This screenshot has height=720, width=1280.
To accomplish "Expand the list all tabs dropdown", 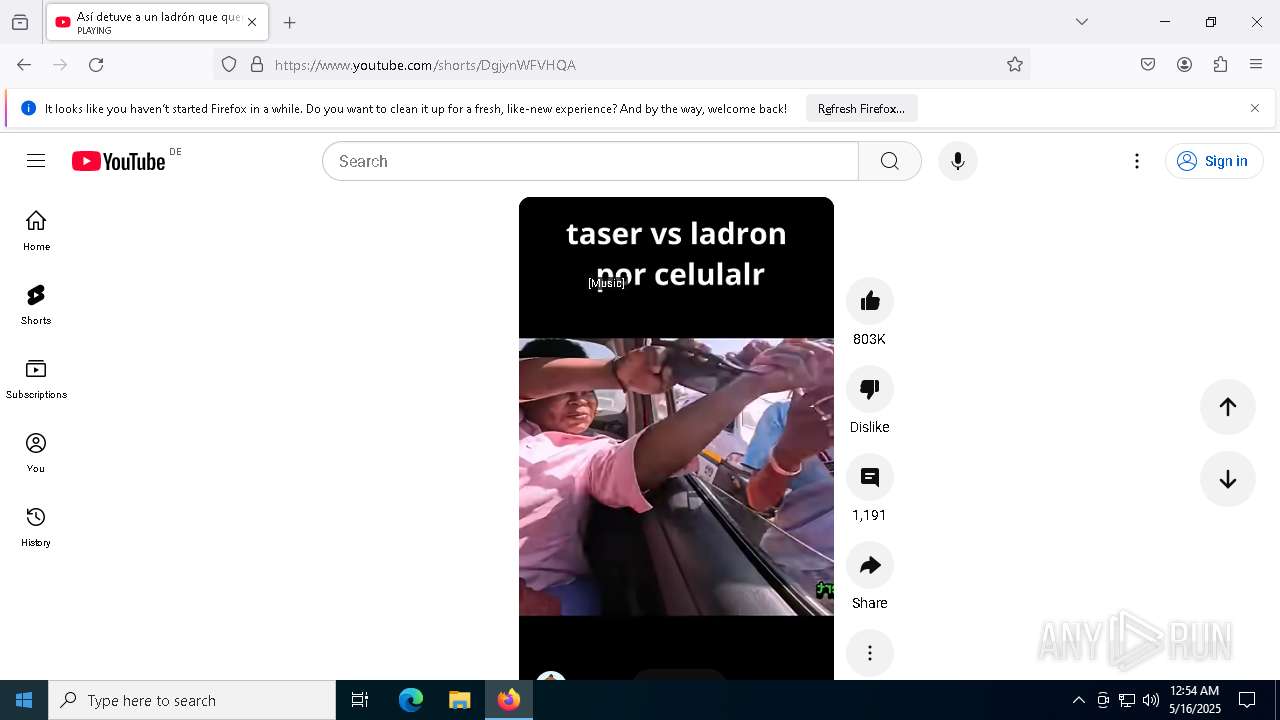I will coord(1082,22).
